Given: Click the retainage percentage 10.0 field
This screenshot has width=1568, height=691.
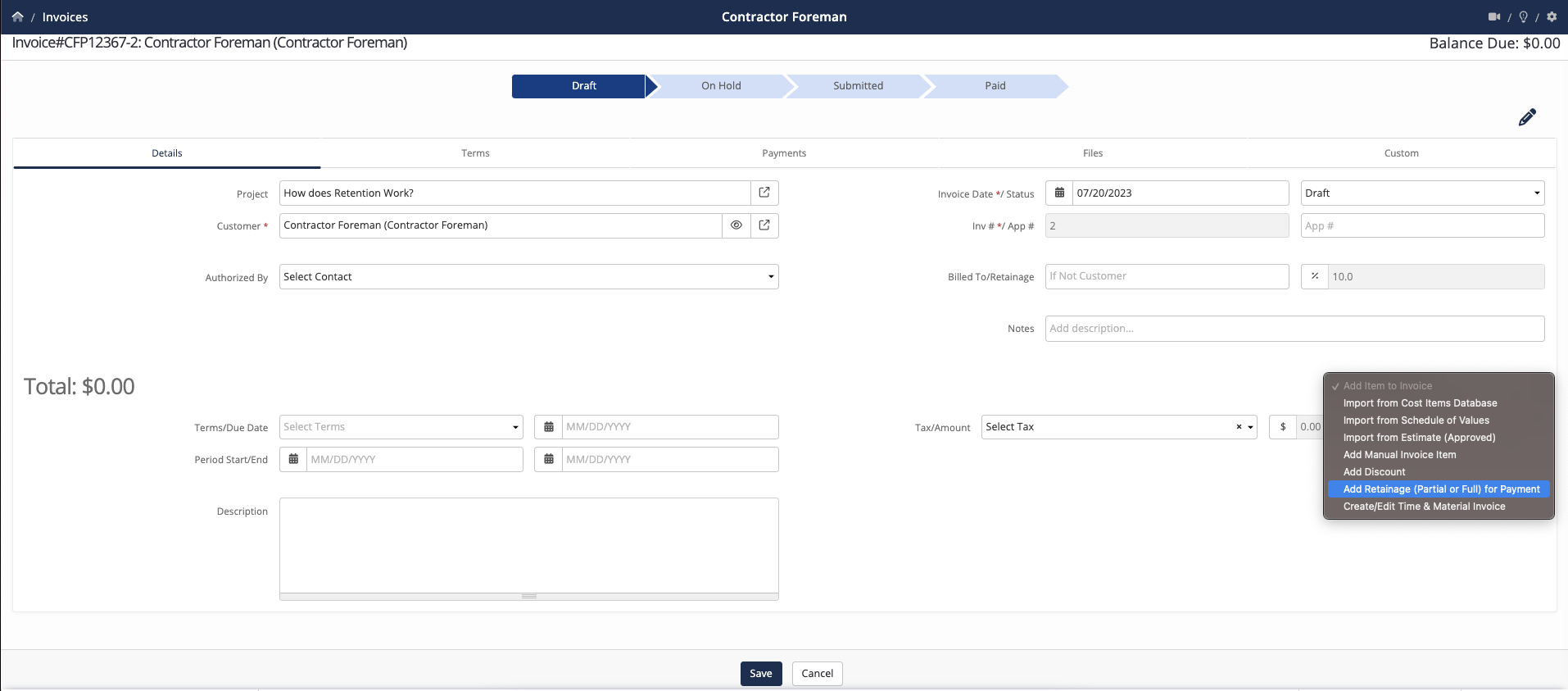Looking at the screenshot, I should 1436,276.
